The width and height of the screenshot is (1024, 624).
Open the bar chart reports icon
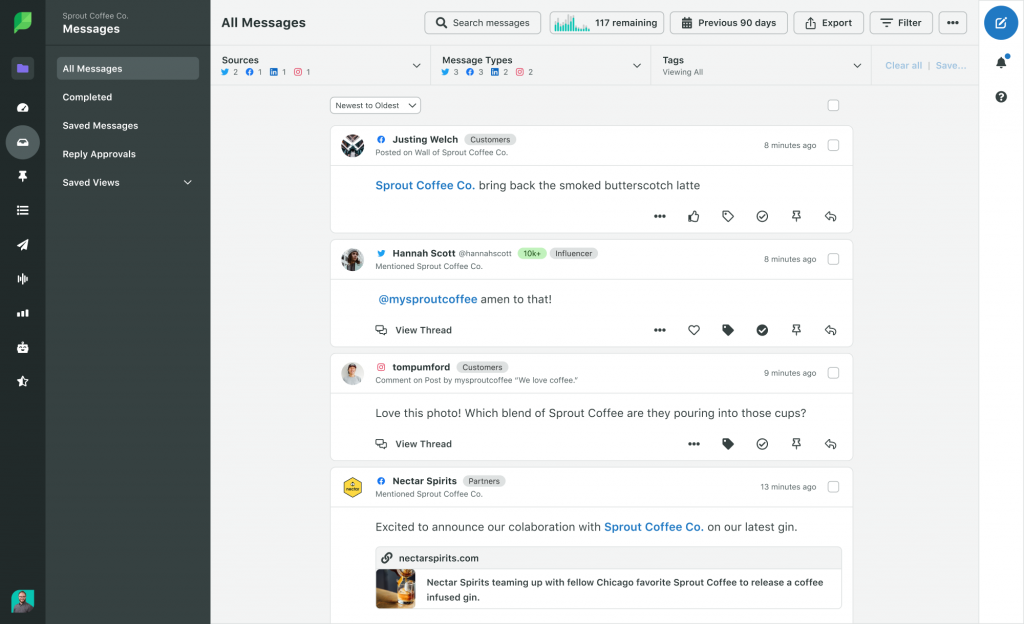coord(23,313)
